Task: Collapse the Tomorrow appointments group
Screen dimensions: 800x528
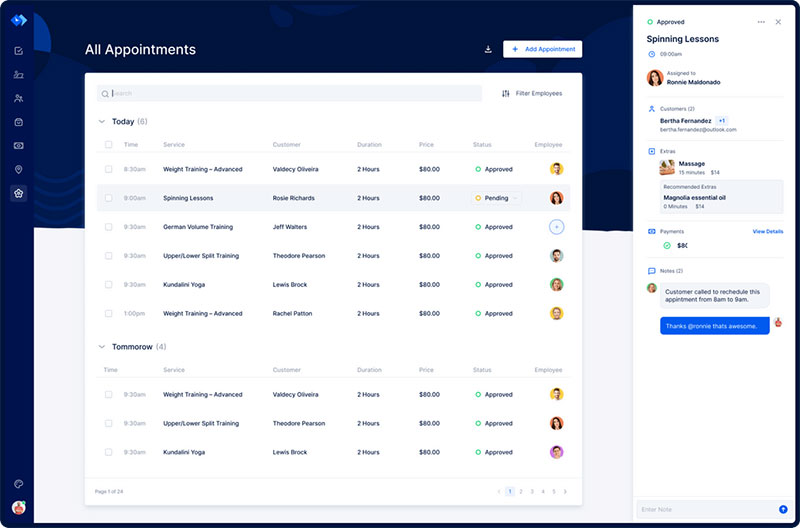Action: coord(101,347)
